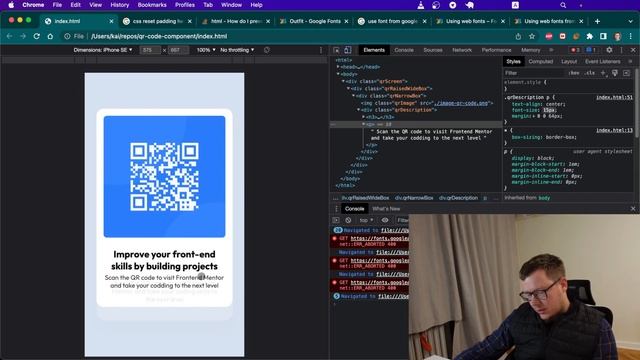
Task: Collapse the body element node
Action: (x=338, y=74)
